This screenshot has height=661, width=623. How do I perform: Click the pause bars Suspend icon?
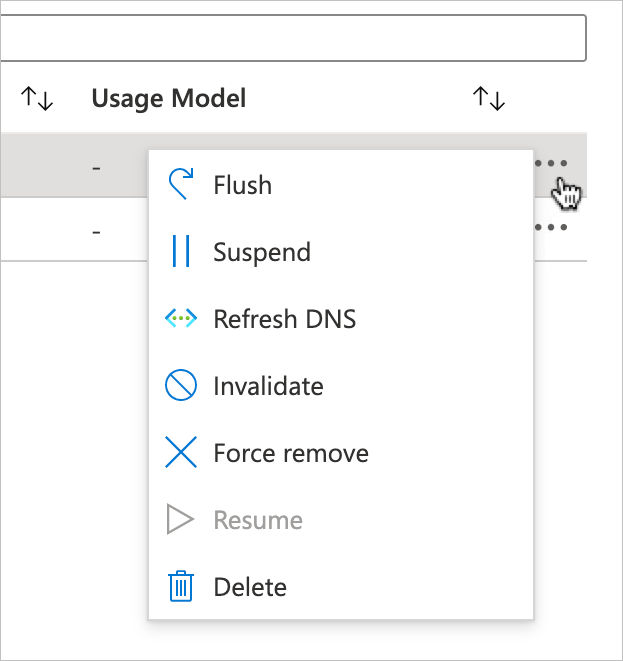pos(180,252)
